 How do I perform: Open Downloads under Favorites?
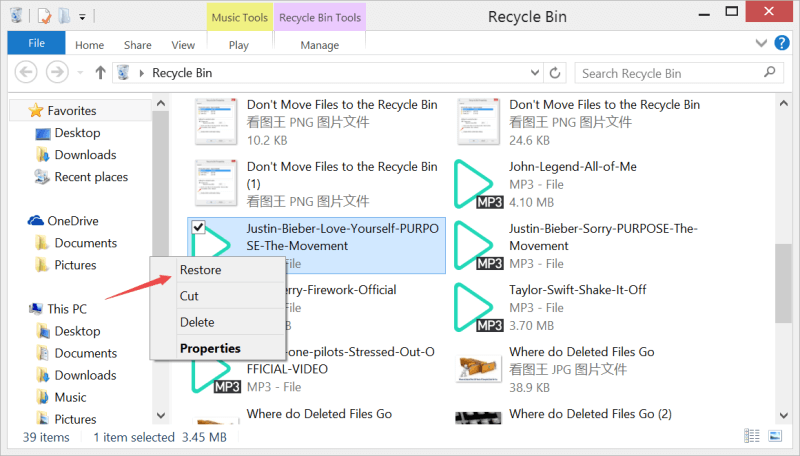85,155
